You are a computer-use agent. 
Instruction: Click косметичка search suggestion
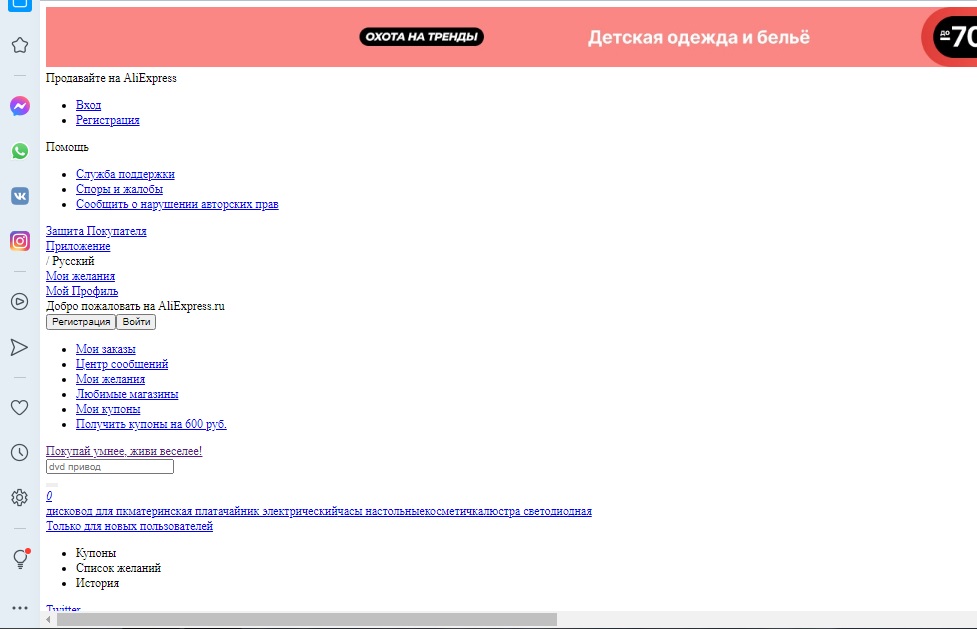tap(452, 511)
